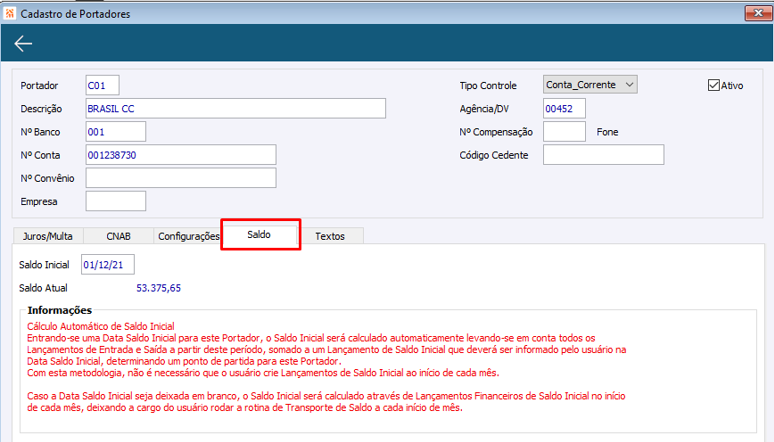
Task: Click the Nº Banco field
Action: tap(116, 131)
